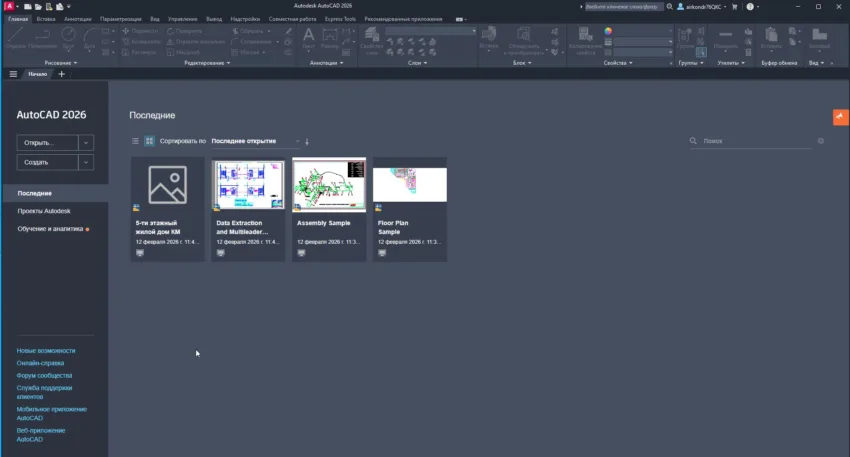This screenshot has height=457, width=850.
Task: Expand the Открыть button dropdown arrow
Action: coord(86,143)
